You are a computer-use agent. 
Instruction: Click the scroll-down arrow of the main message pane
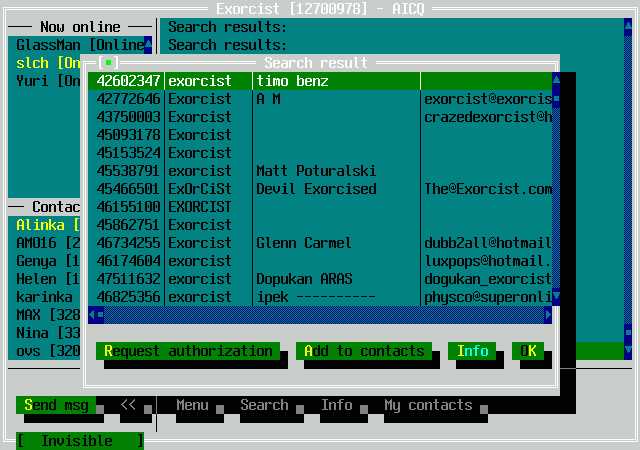(628, 351)
